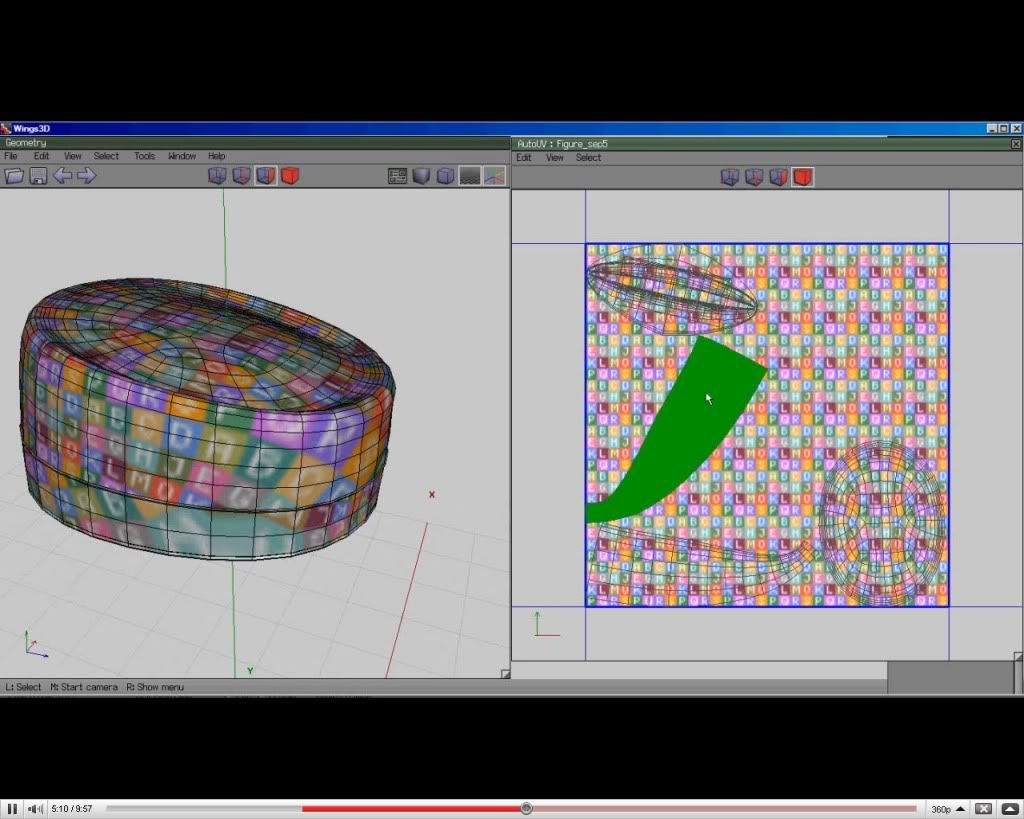Click the Redo right arrow icon
Screen dimensions: 1024x819
87,176
